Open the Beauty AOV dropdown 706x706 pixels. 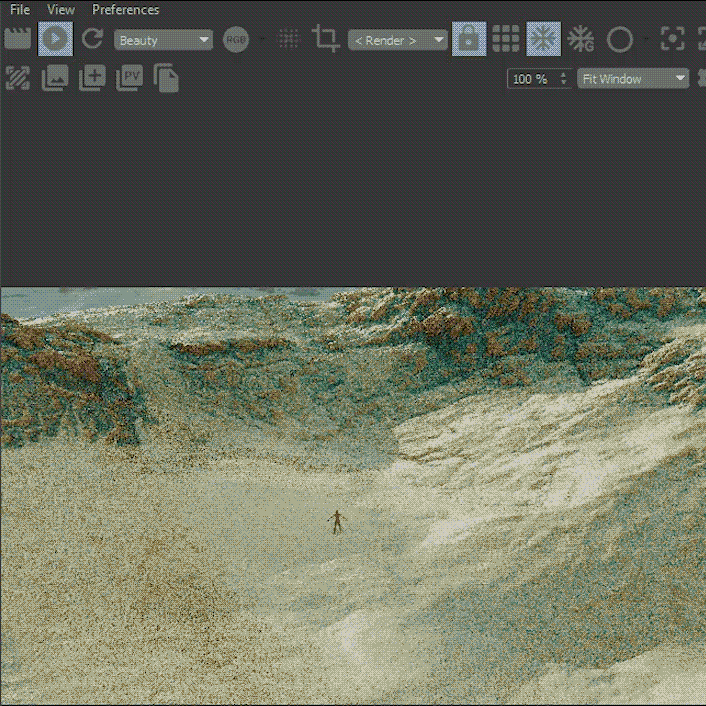[x=164, y=40]
